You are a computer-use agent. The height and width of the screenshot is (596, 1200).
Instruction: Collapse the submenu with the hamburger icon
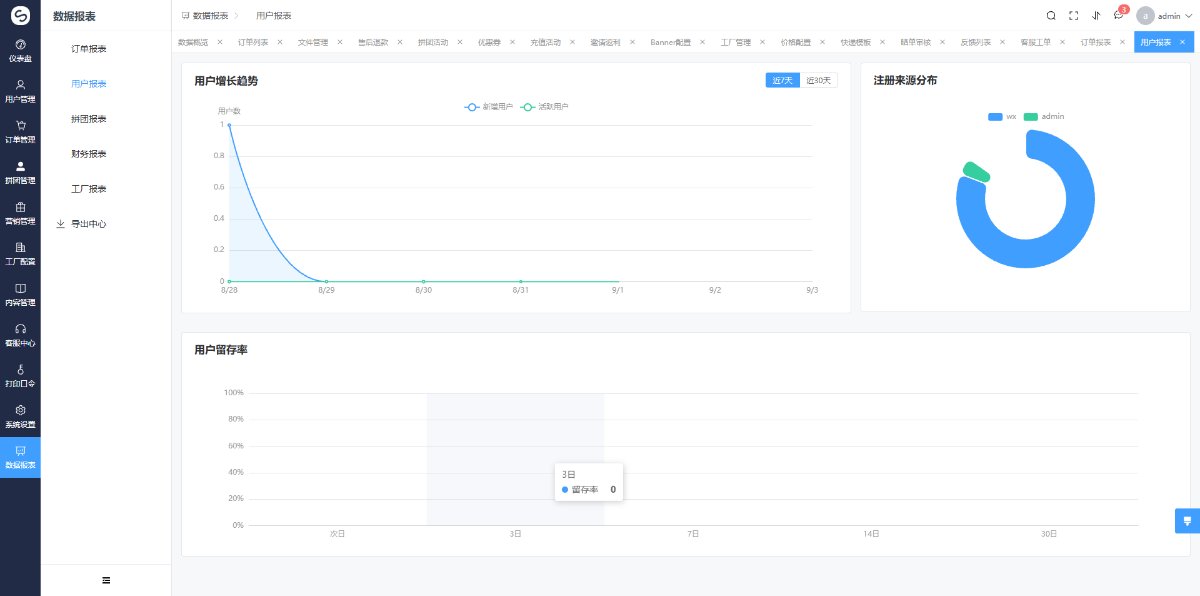pyautogui.click(x=106, y=580)
